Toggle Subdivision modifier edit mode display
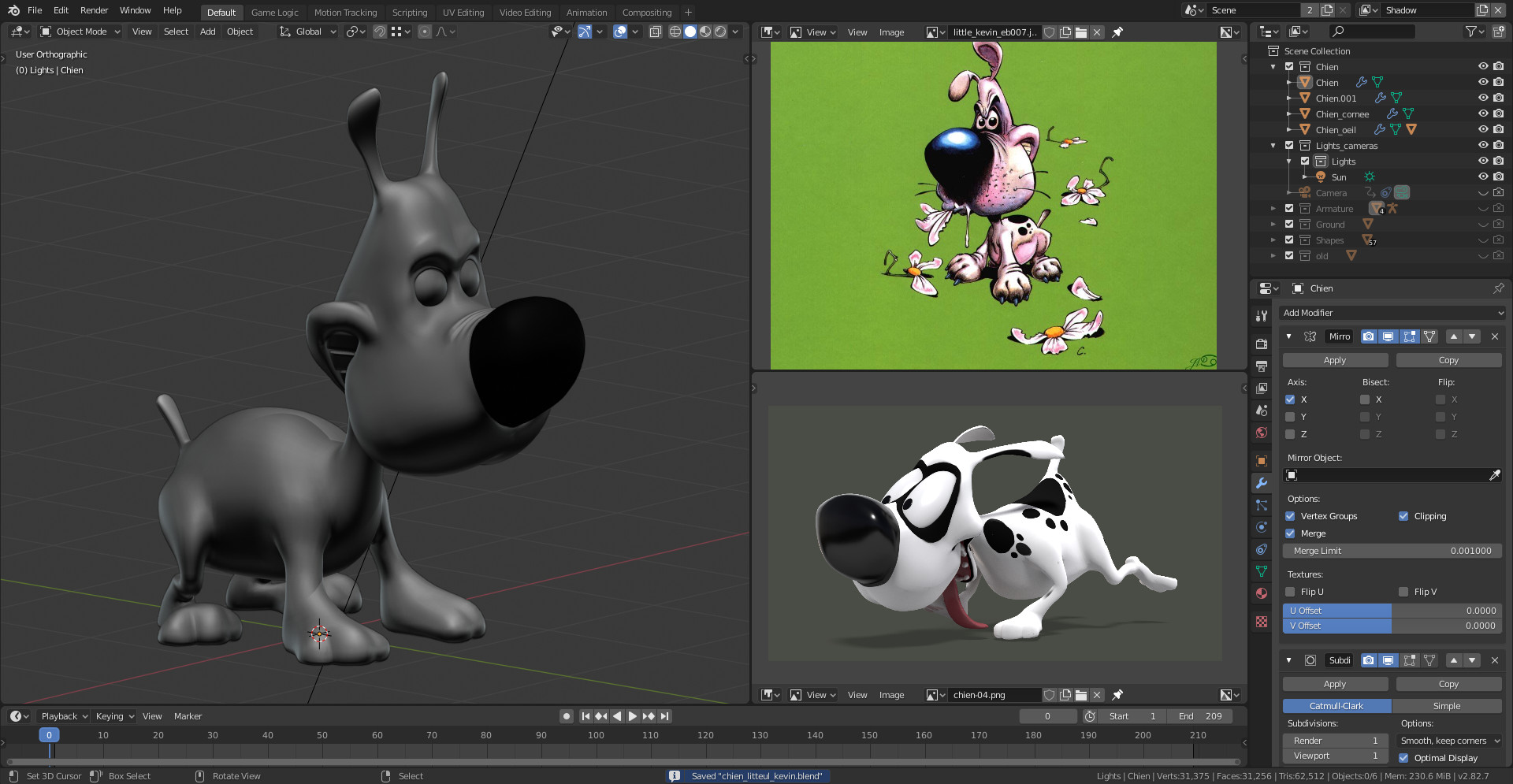The width and height of the screenshot is (1513, 784). (x=1410, y=660)
